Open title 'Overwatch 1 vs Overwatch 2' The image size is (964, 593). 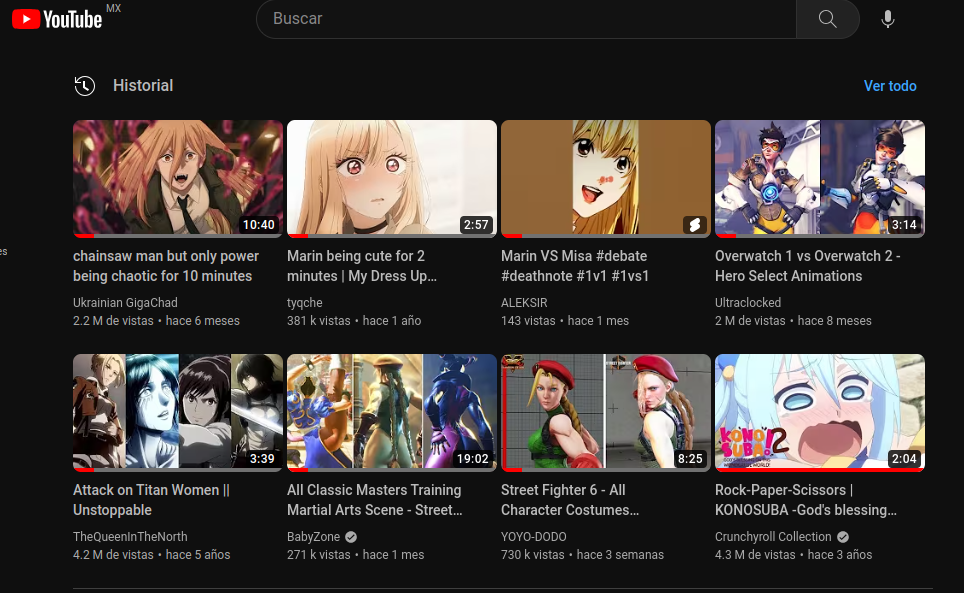(x=807, y=266)
